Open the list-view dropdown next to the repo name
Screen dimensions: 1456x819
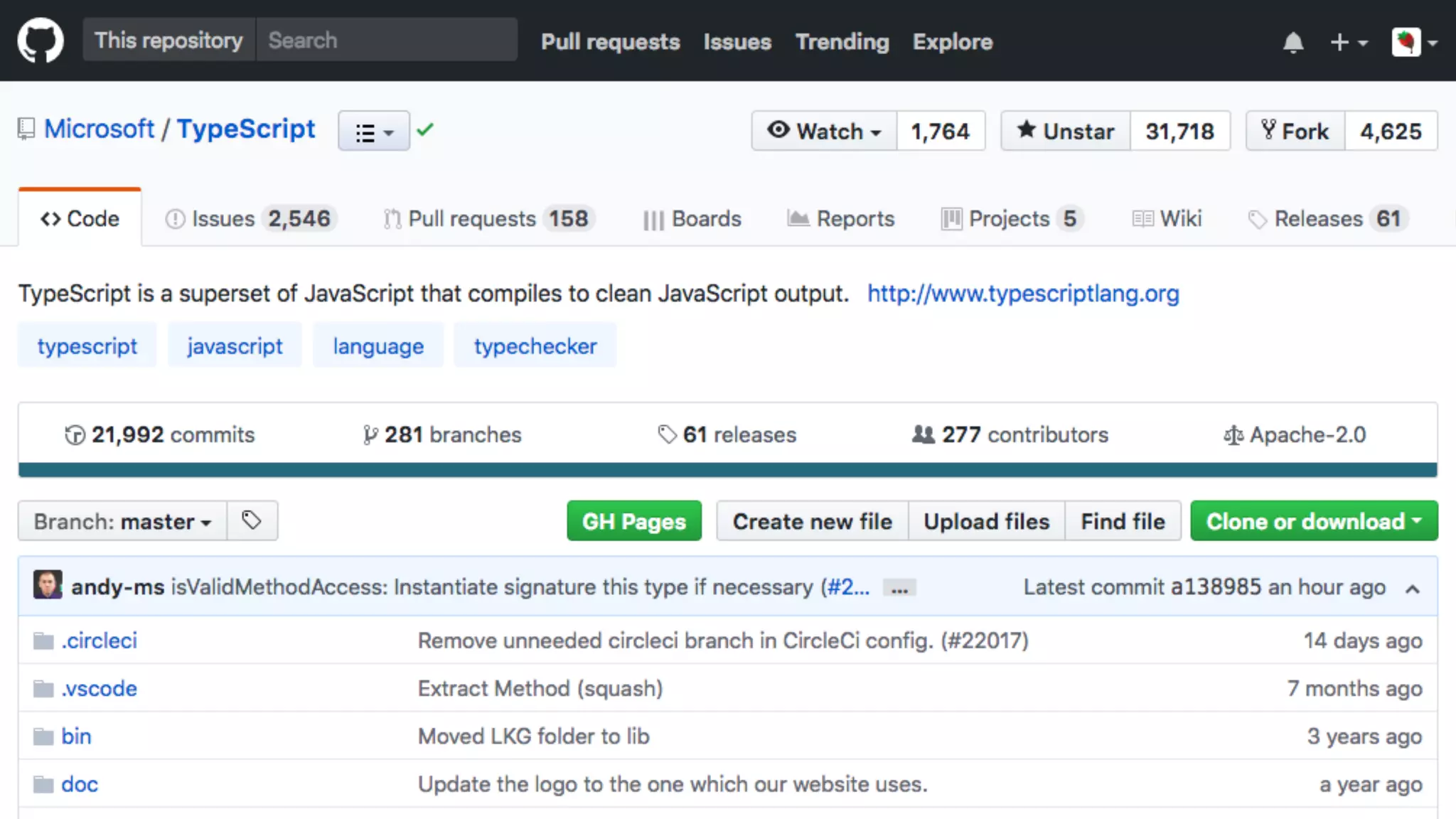374,132
